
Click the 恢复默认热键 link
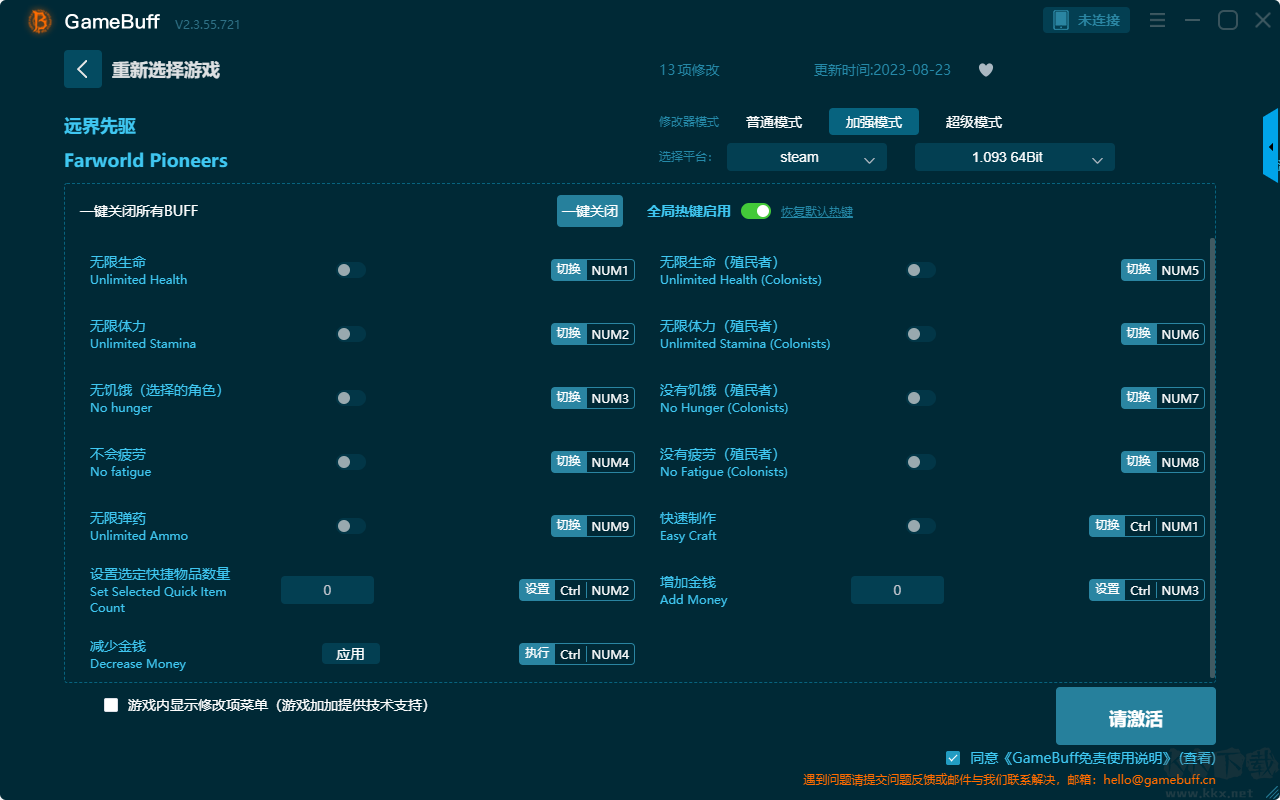(x=817, y=212)
